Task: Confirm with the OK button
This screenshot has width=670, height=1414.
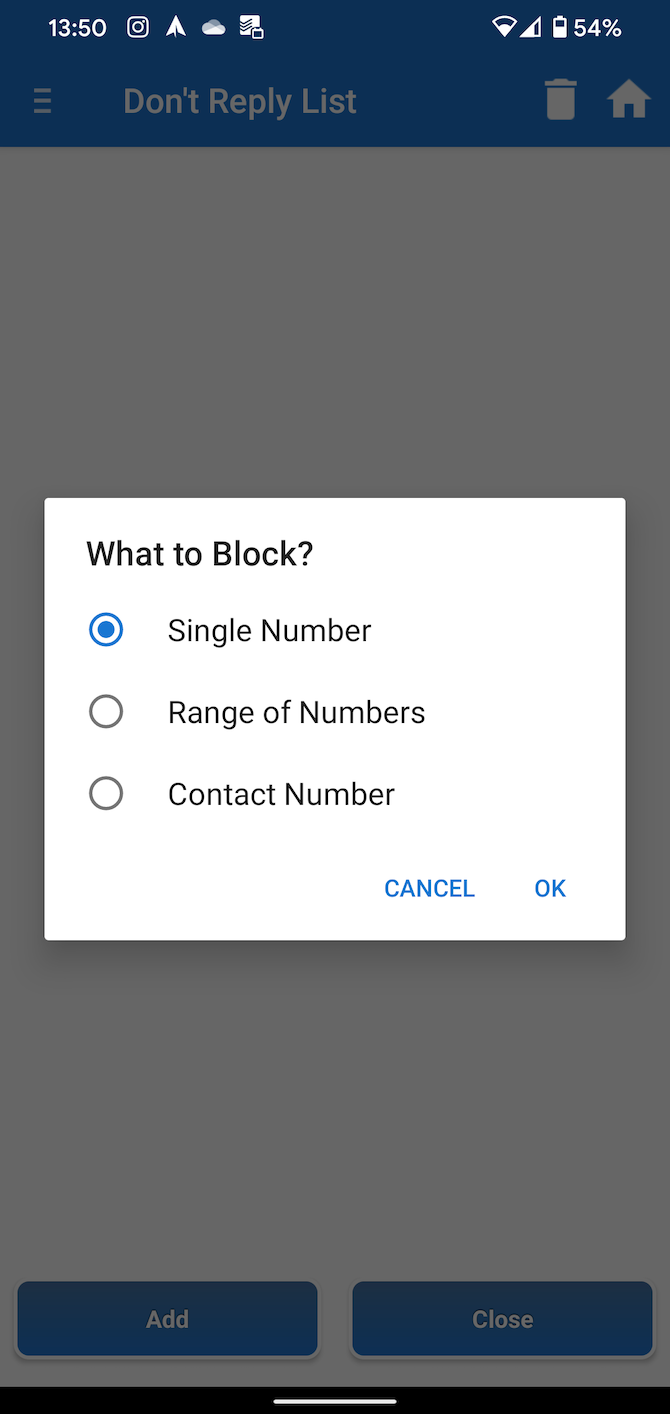Action: (550, 888)
